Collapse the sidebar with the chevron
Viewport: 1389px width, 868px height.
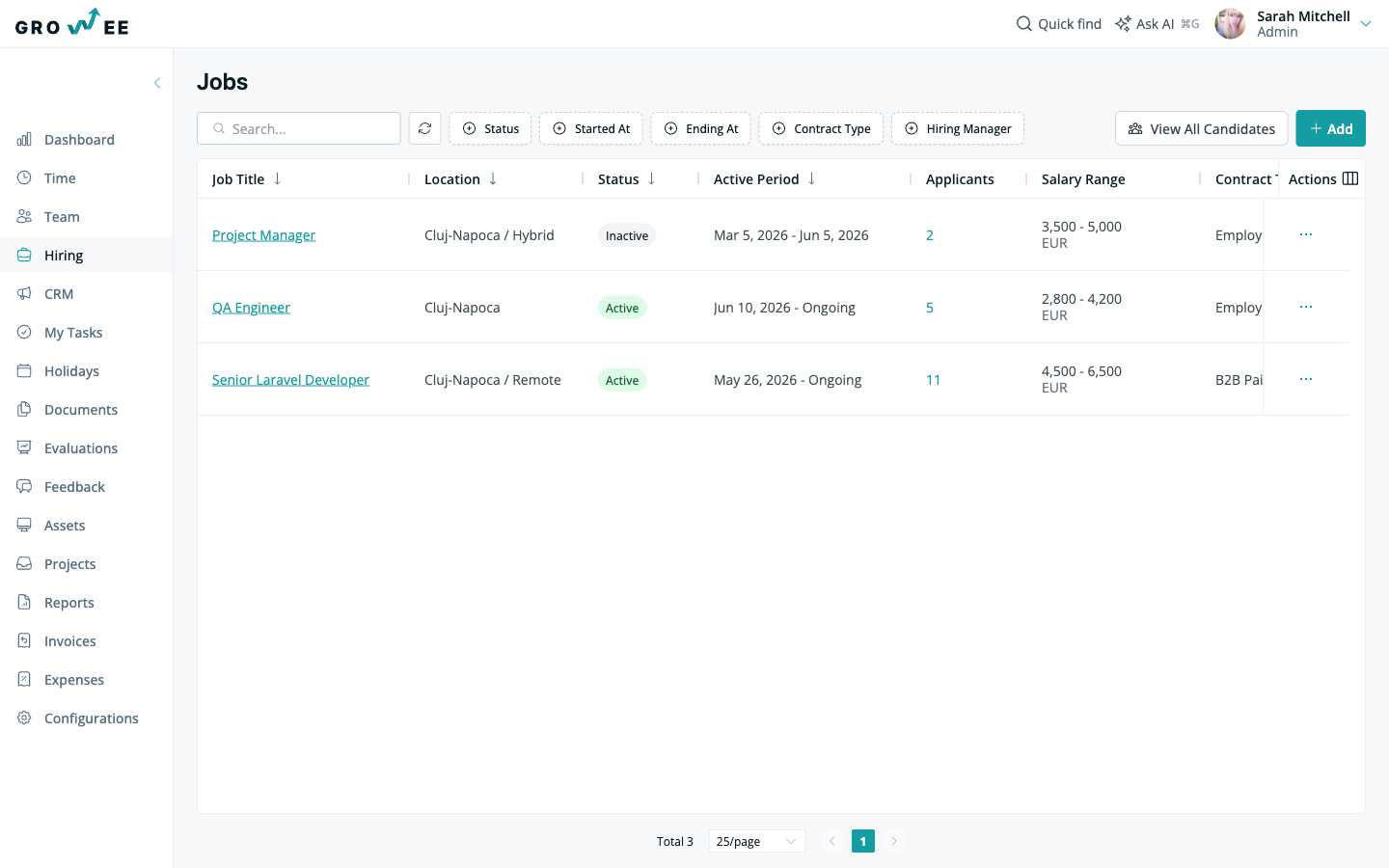157,83
